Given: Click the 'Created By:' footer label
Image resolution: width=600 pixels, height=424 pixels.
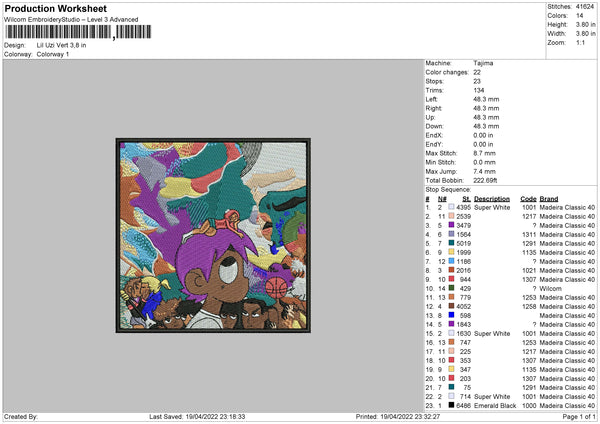Looking at the screenshot, I should 21,417.
